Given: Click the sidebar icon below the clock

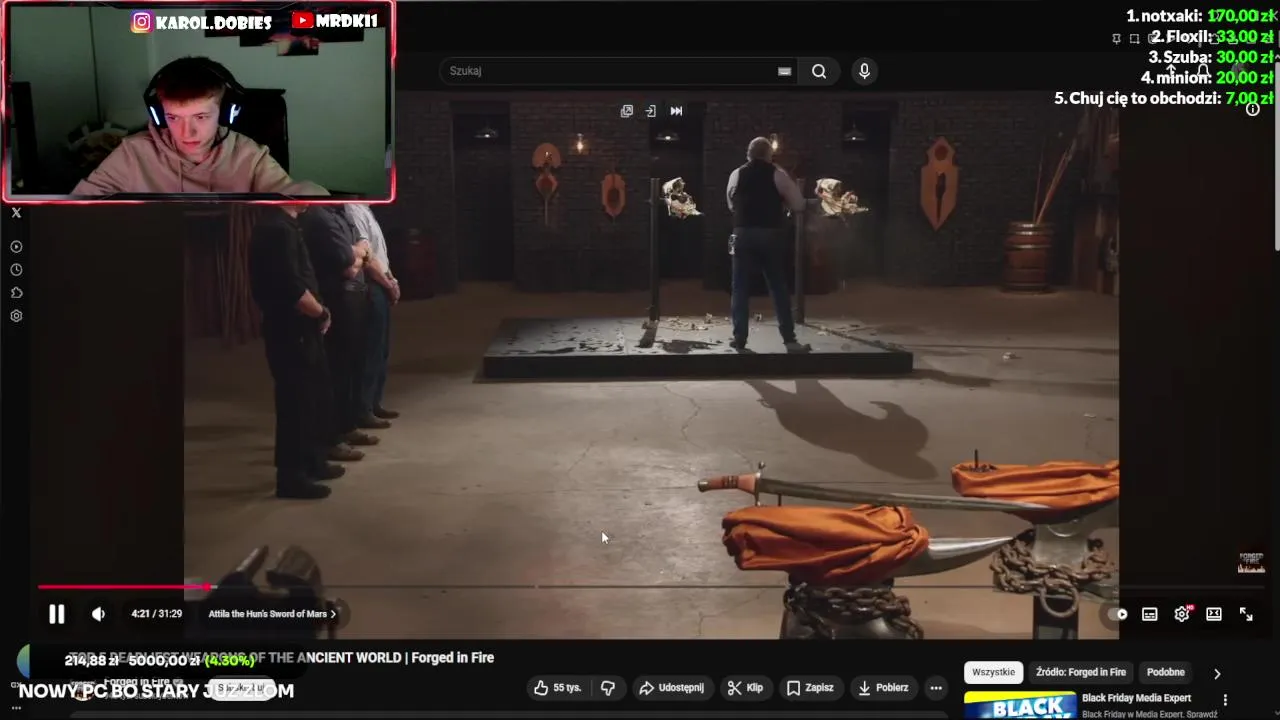Looking at the screenshot, I should pyautogui.click(x=16, y=293).
